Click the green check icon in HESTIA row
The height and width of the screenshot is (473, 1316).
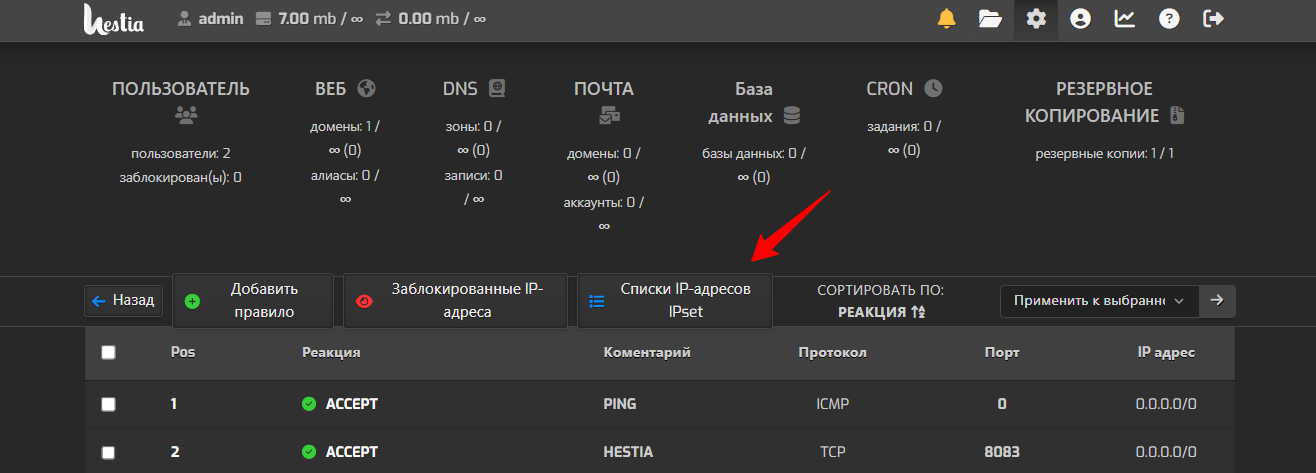click(x=308, y=452)
